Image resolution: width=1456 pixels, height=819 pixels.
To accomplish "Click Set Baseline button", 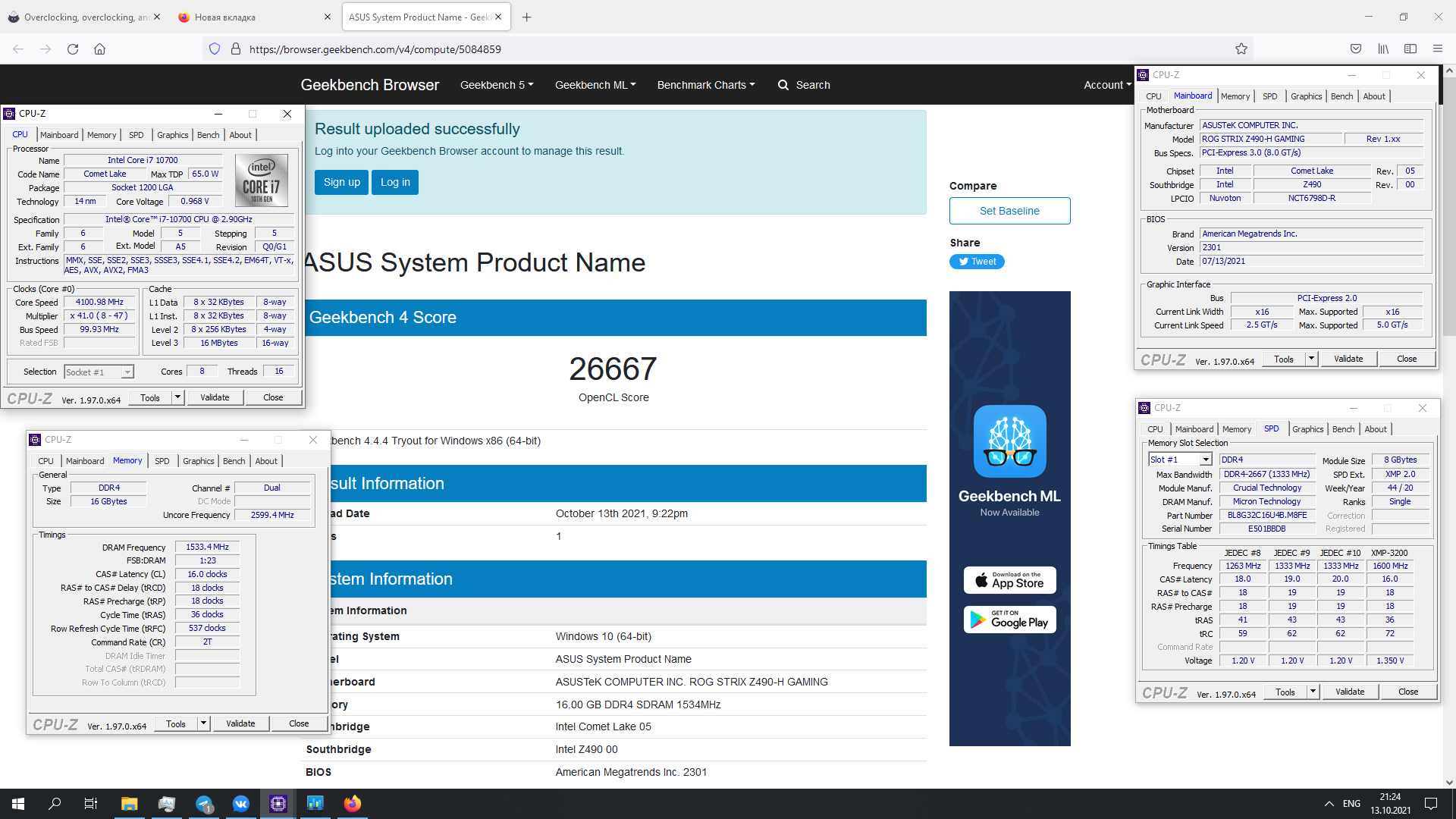I will 1009,211.
